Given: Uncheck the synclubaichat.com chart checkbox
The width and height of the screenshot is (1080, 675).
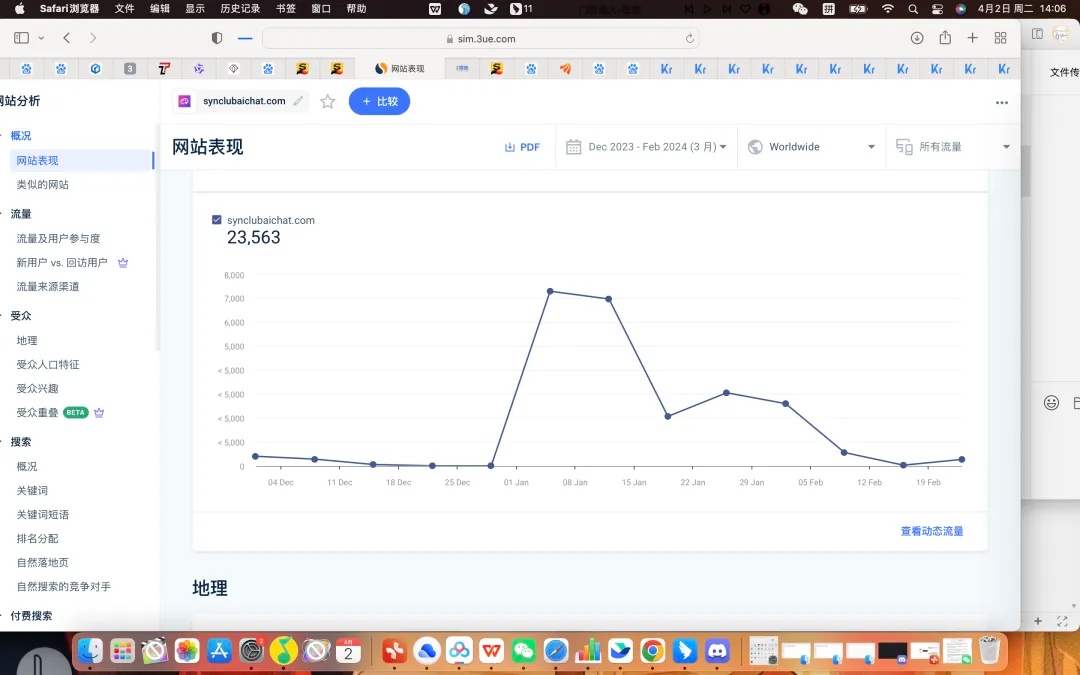Looking at the screenshot, I should point(217,220).
